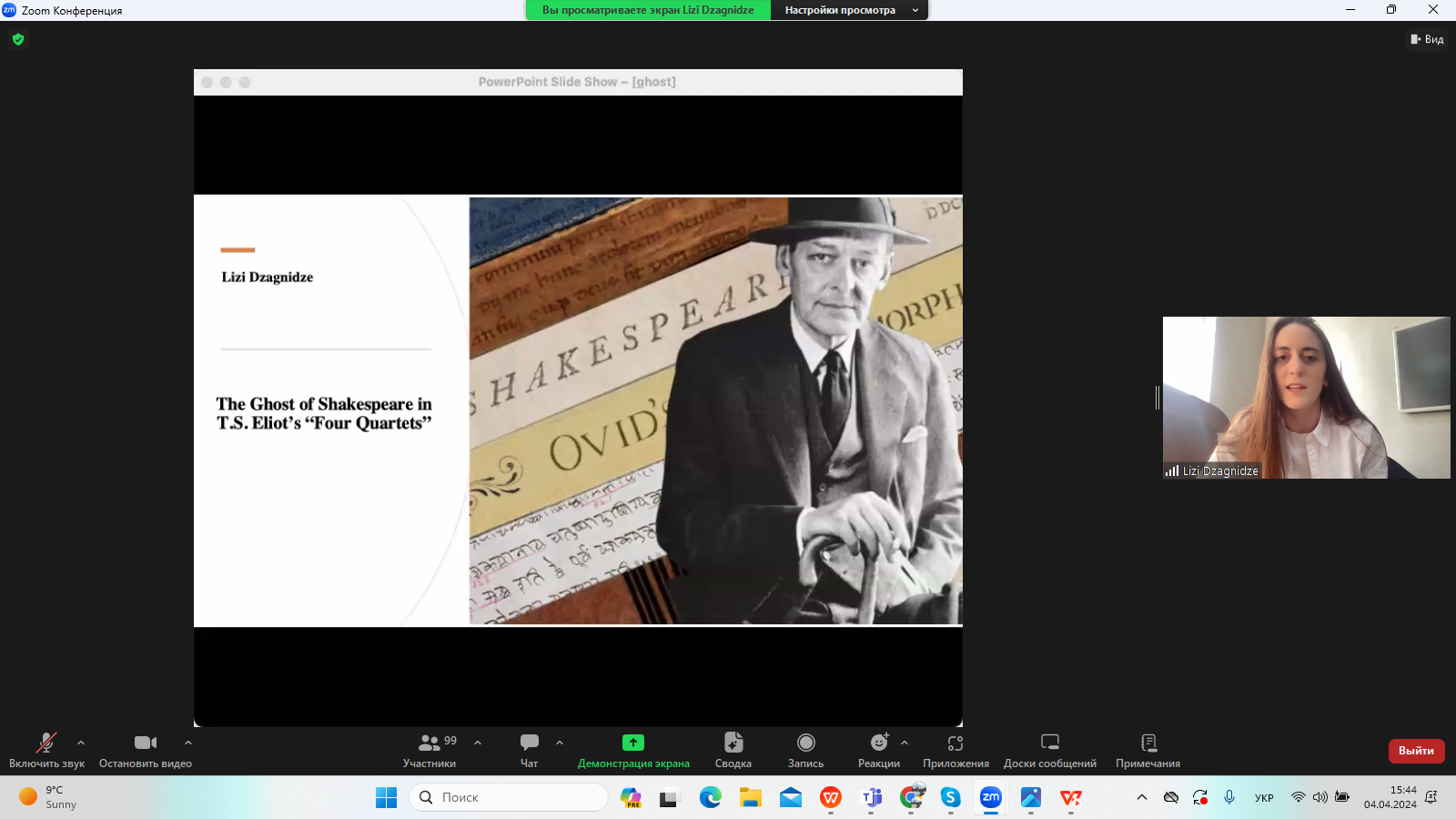Expand audio options arrow beside microphone

click(x=81, y=743)
